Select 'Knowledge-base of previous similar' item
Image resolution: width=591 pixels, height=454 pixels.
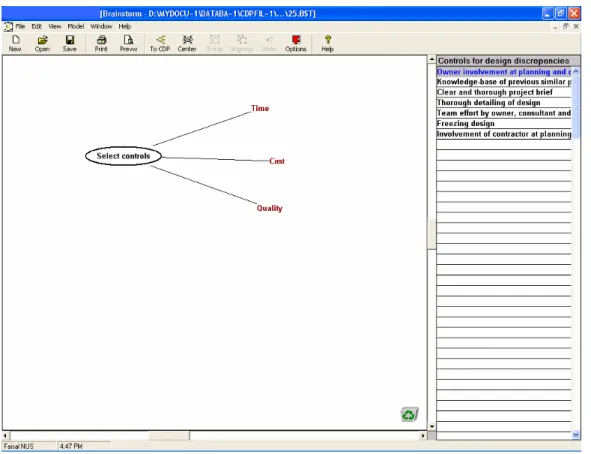pos(504,82)
